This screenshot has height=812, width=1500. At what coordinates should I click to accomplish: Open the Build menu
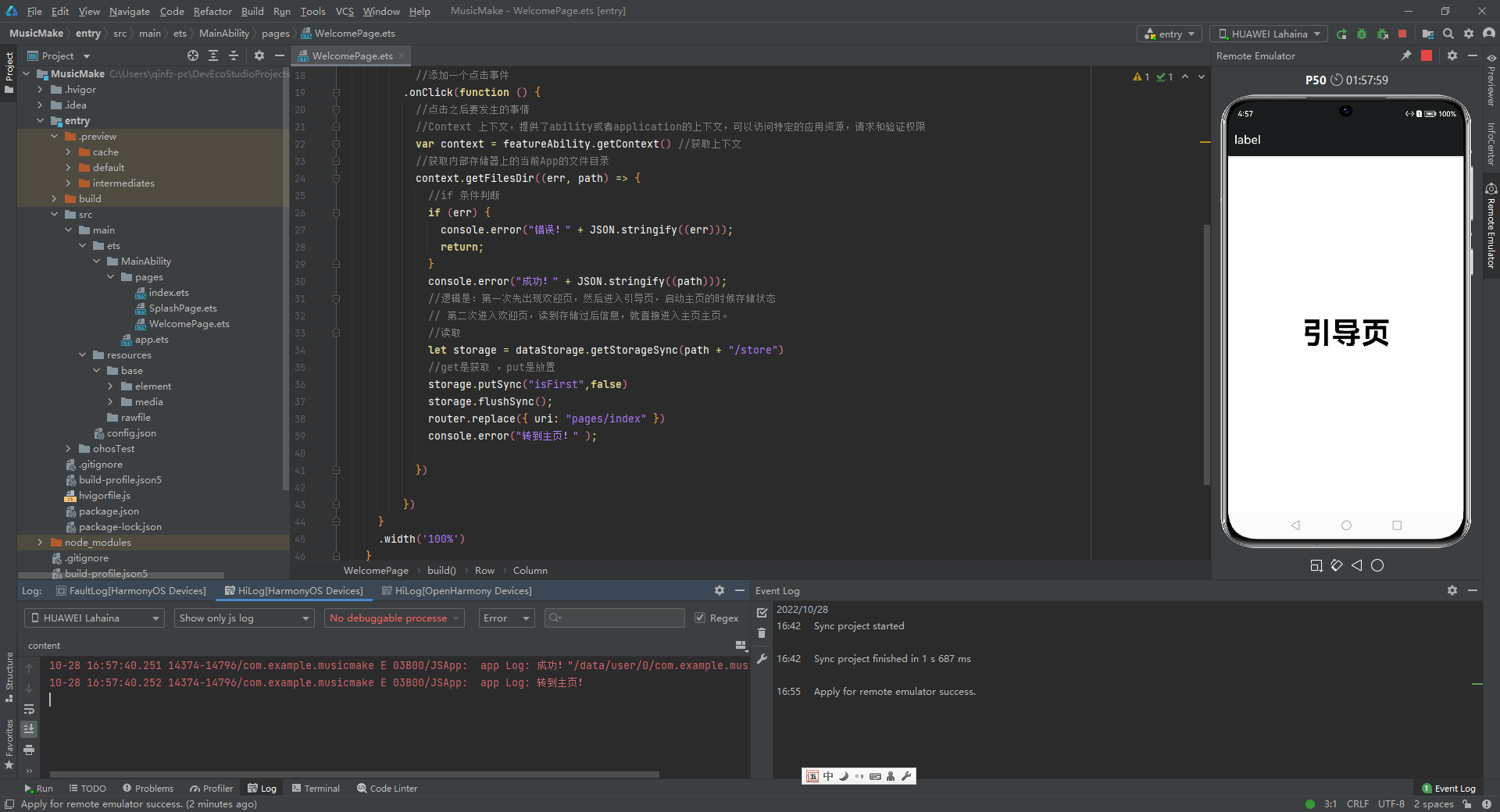[252, 11]
